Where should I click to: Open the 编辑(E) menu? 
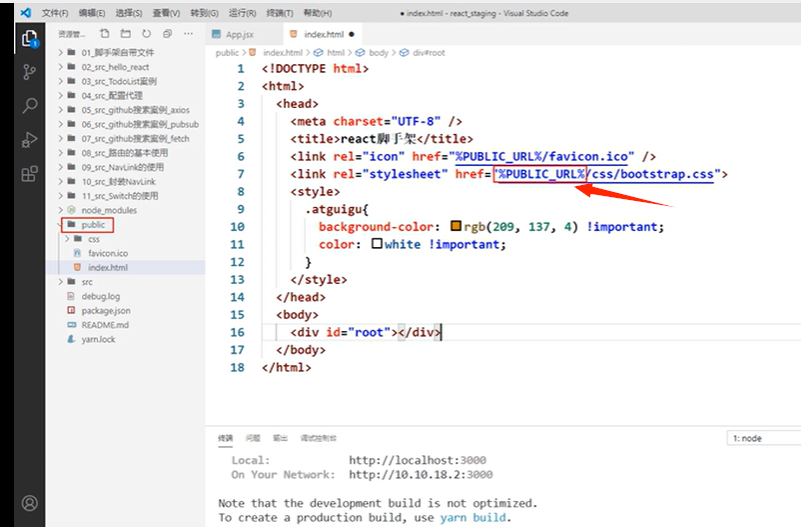coord(92,13)
